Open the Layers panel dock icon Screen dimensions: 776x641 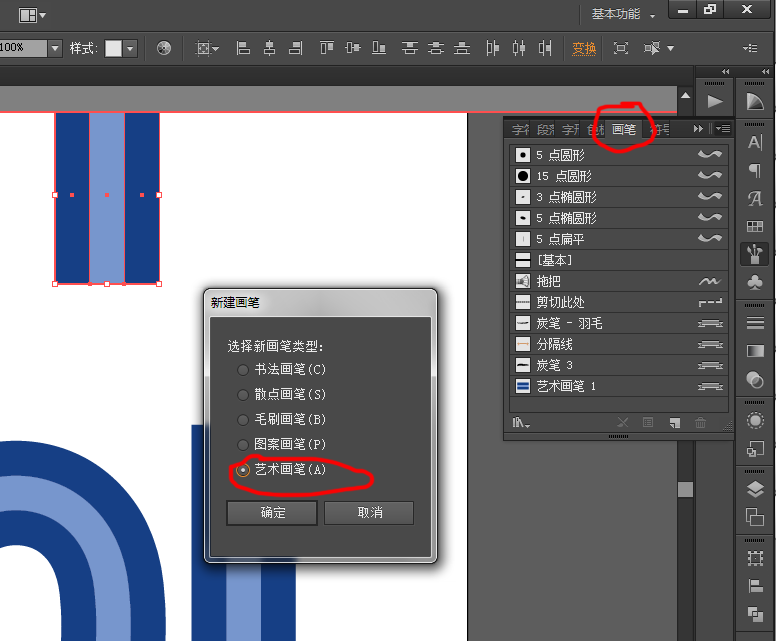[755, 489]
